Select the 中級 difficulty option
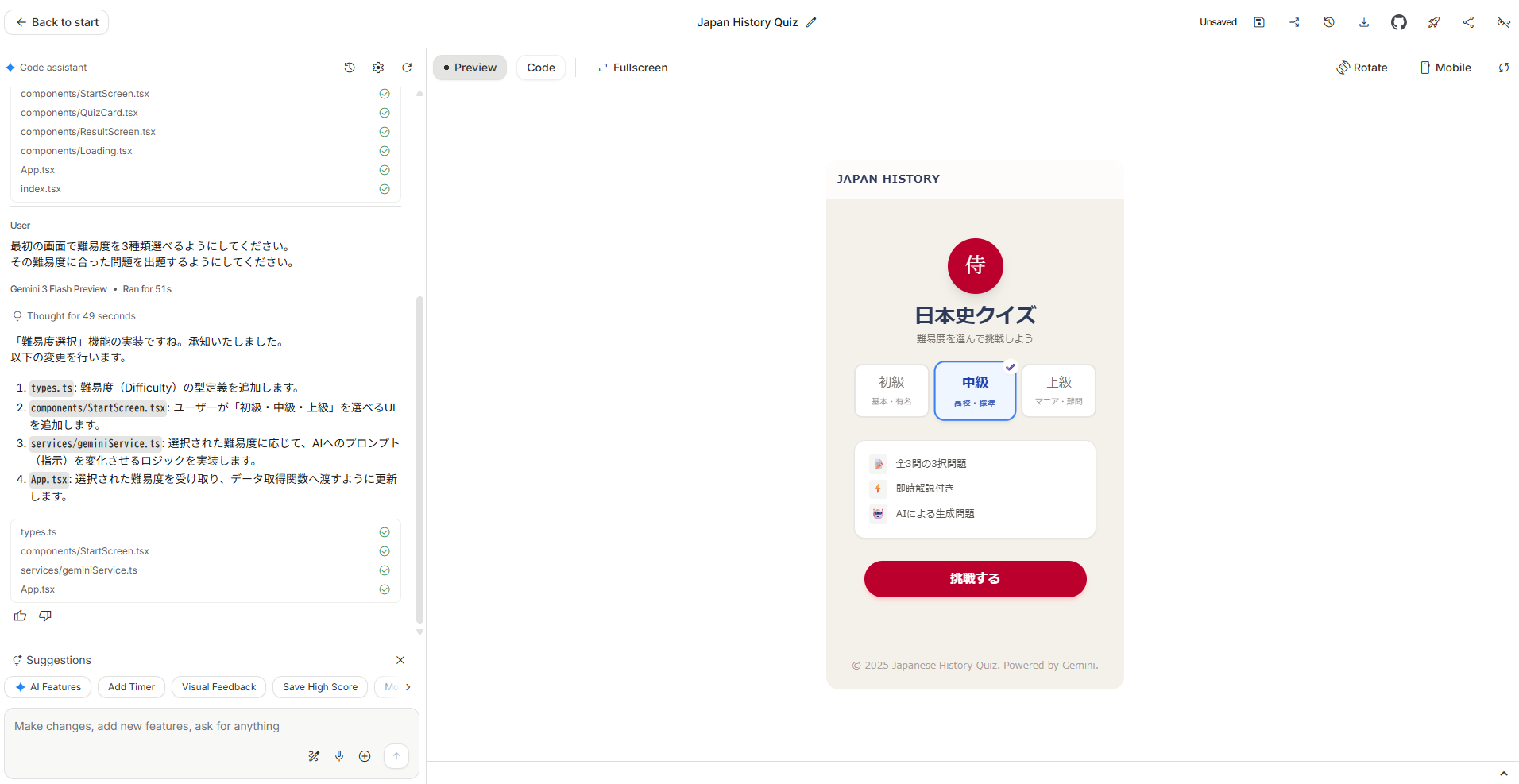The width and height of the screenshot is (1519, 784). [x=975, y=391]
